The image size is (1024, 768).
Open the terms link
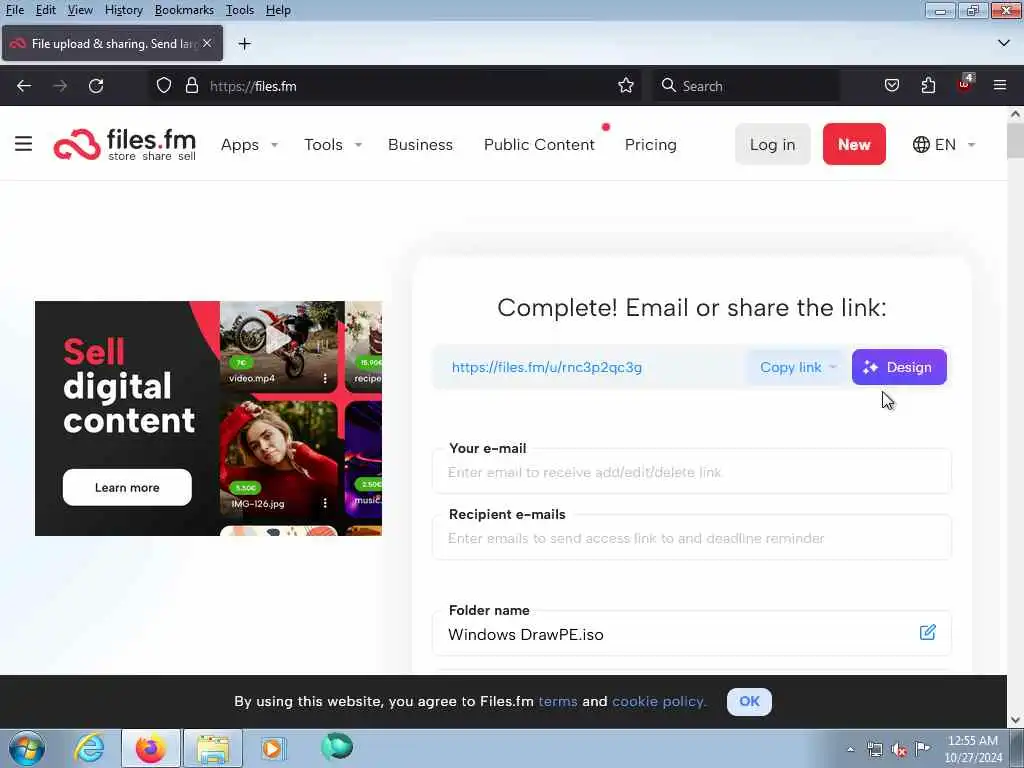[x=558, y=701]
